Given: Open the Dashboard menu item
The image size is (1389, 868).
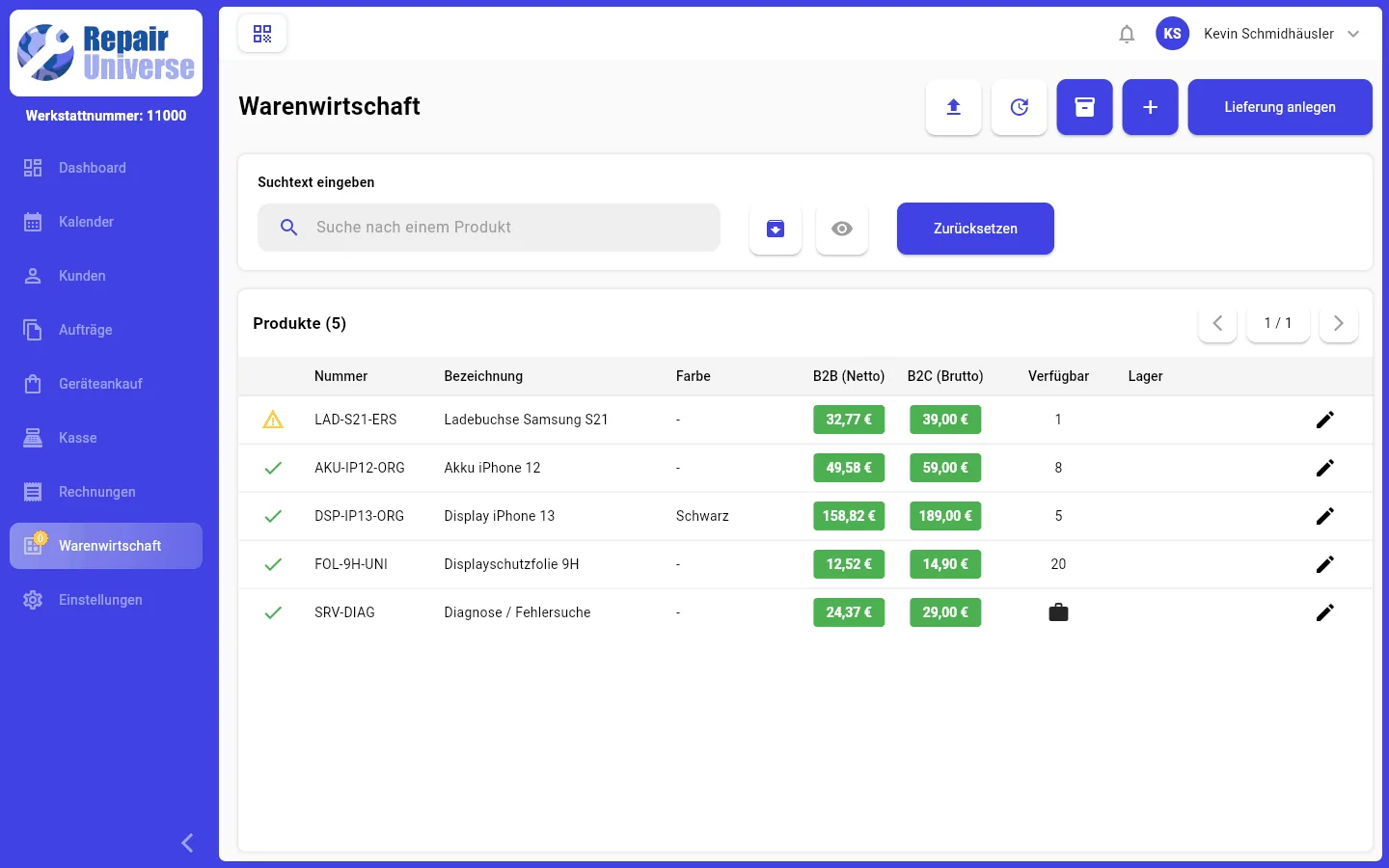Looking at the screenshot, I should 106,168.
